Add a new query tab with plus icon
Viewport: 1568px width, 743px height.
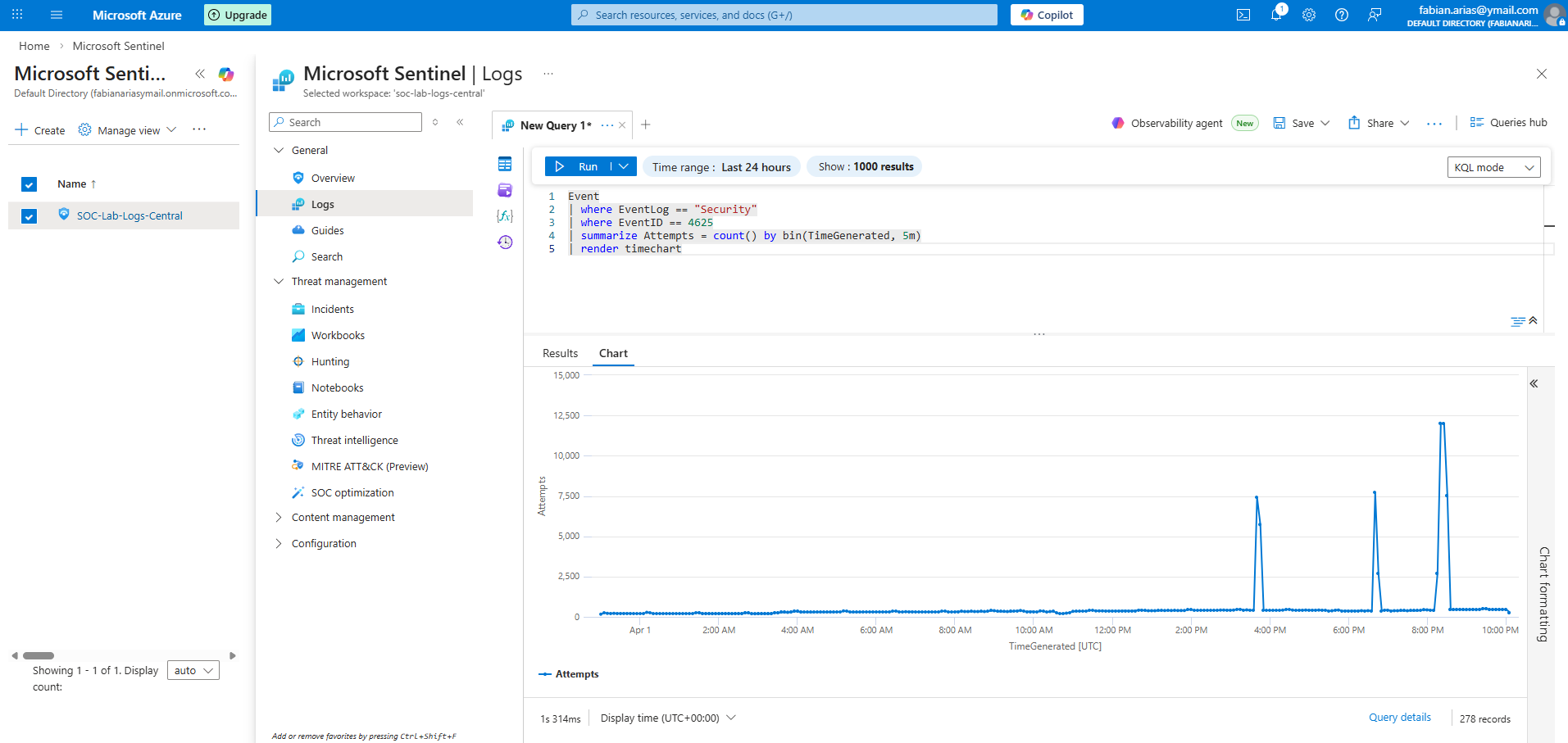(x=646, y=125)
